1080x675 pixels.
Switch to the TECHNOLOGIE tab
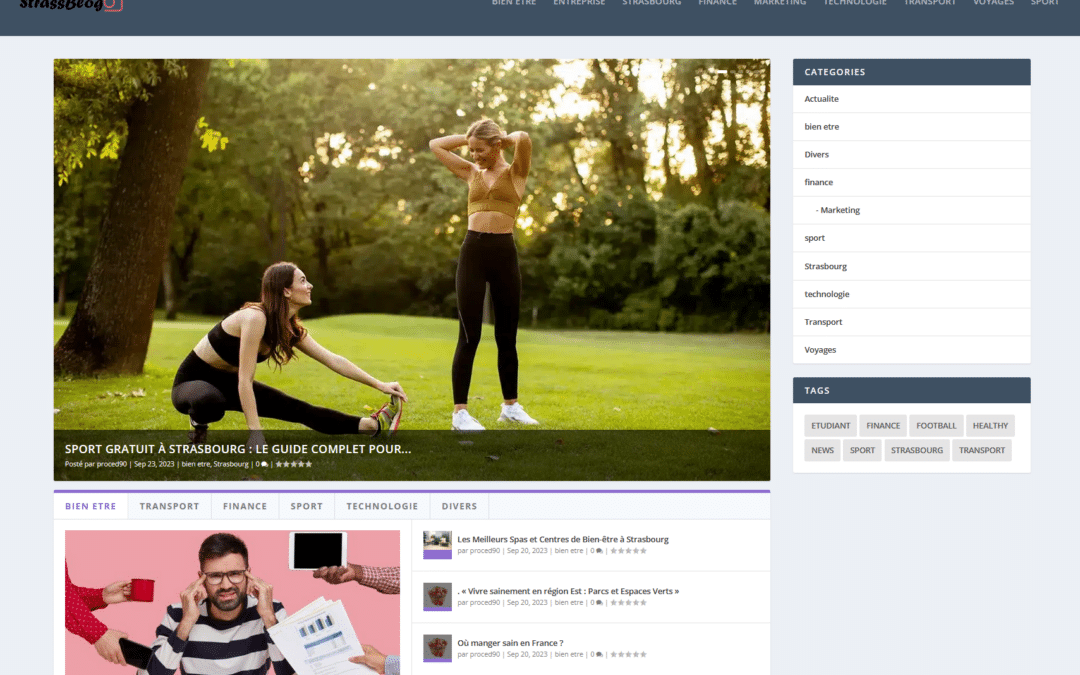(x=381, y=506)
